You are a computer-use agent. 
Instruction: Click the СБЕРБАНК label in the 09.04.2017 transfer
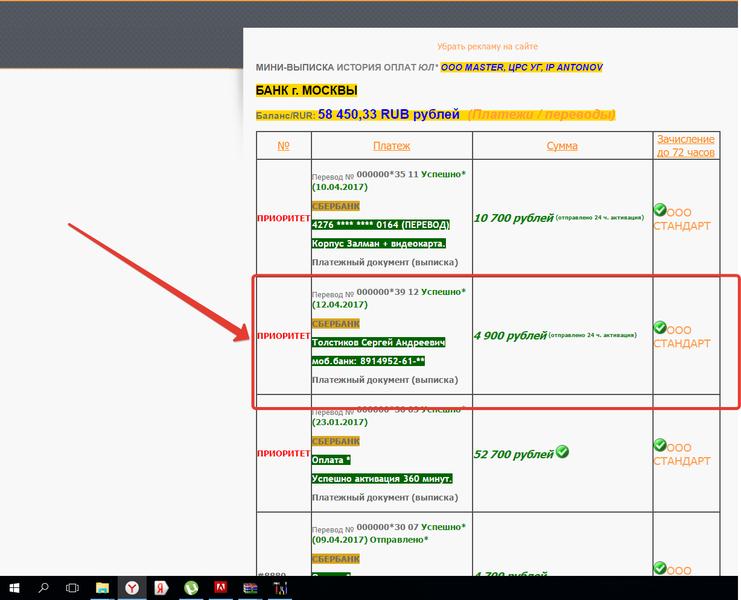[x=336, y=559]
